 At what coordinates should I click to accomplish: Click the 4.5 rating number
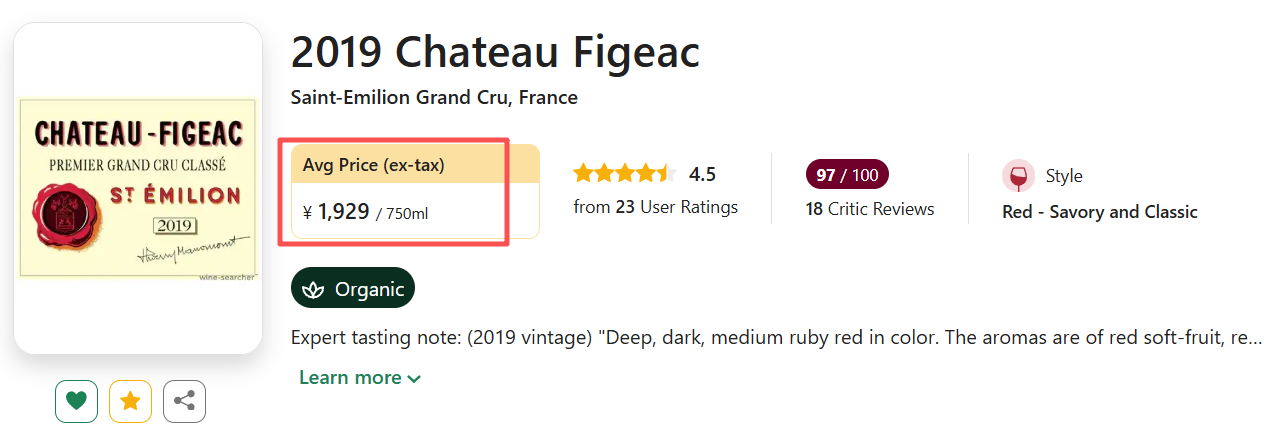(x=702, y=174)
